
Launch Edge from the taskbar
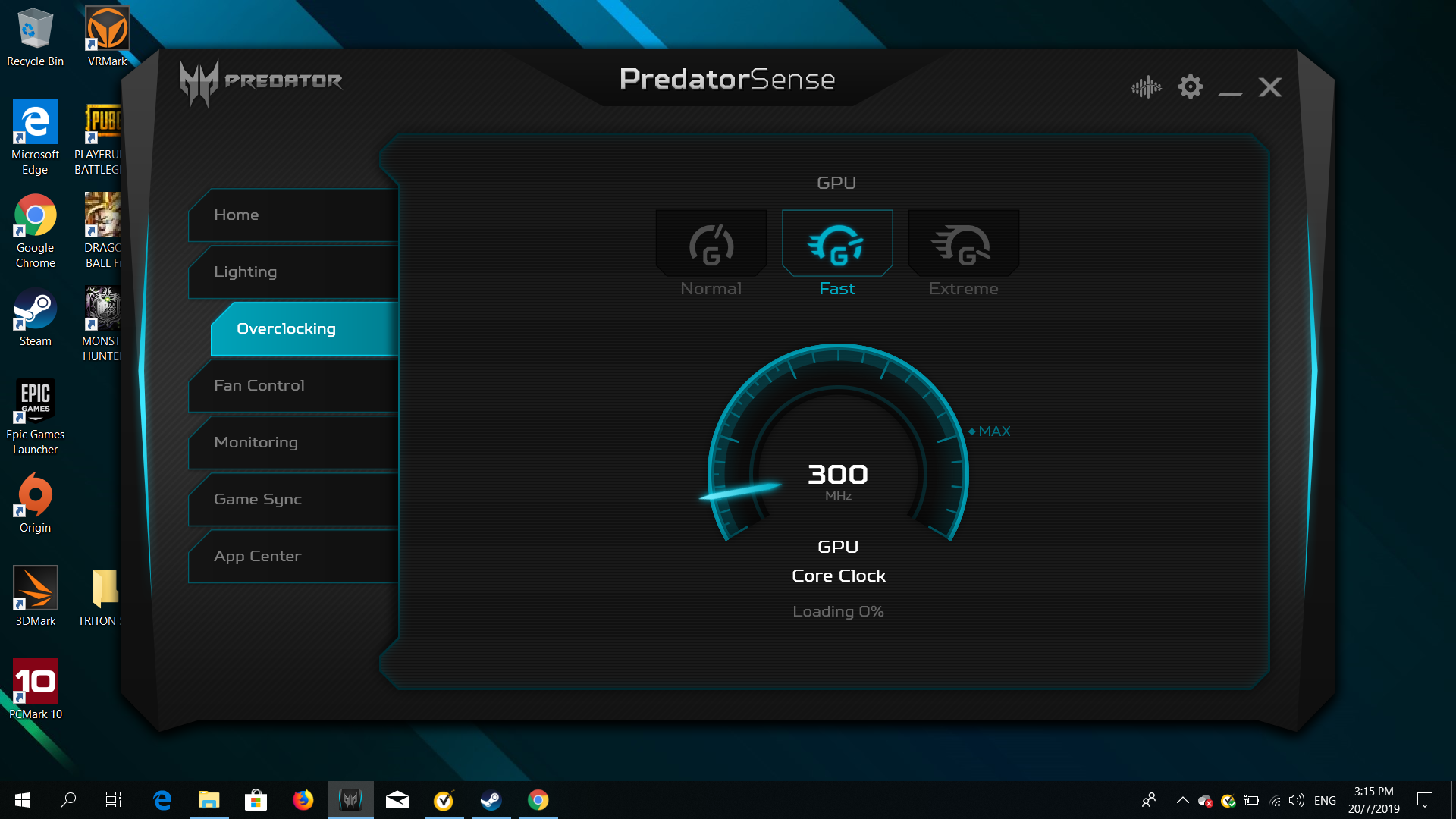(162, 800)
